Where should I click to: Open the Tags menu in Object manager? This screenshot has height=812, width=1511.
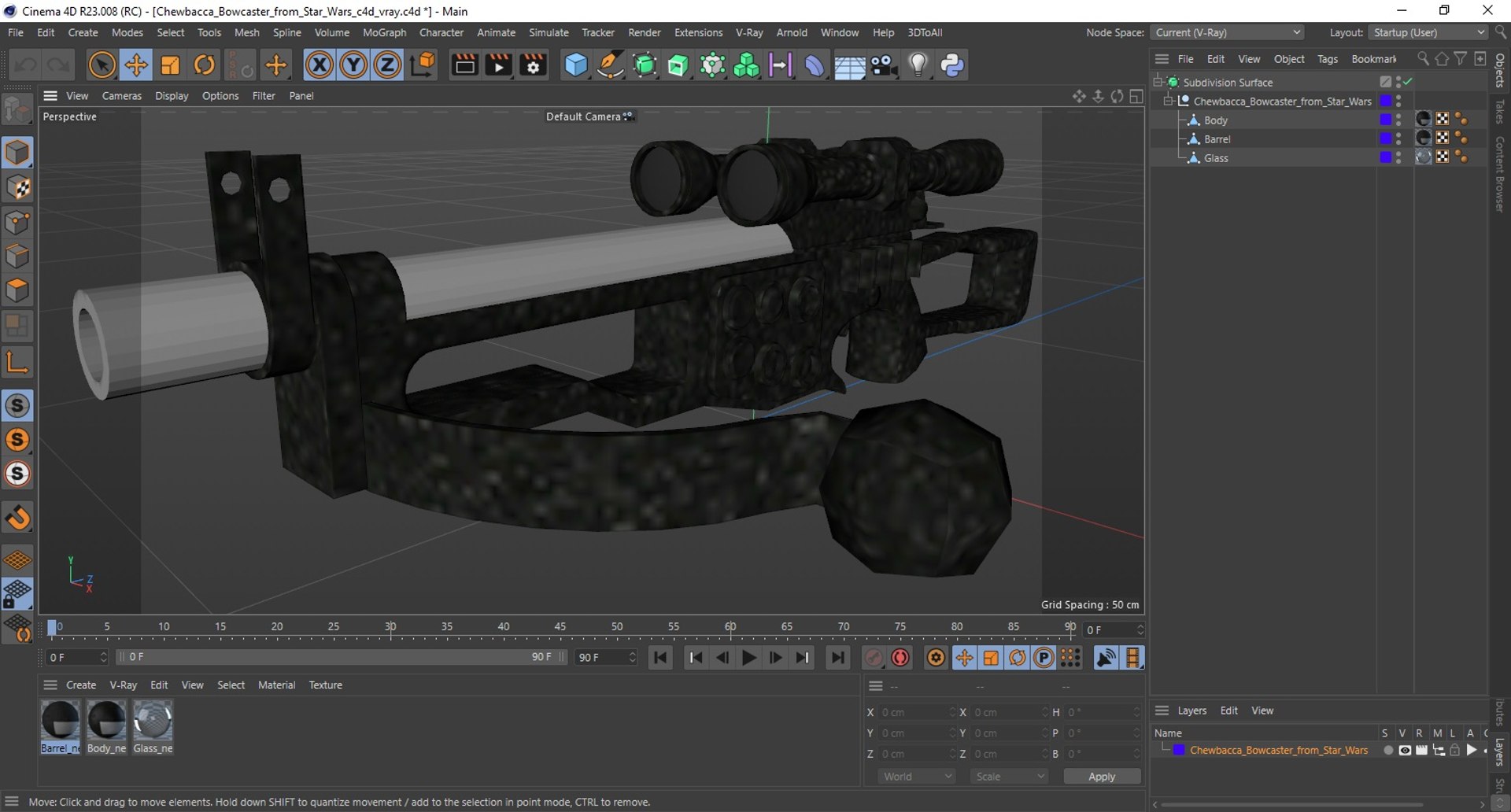click(1328, 59)
